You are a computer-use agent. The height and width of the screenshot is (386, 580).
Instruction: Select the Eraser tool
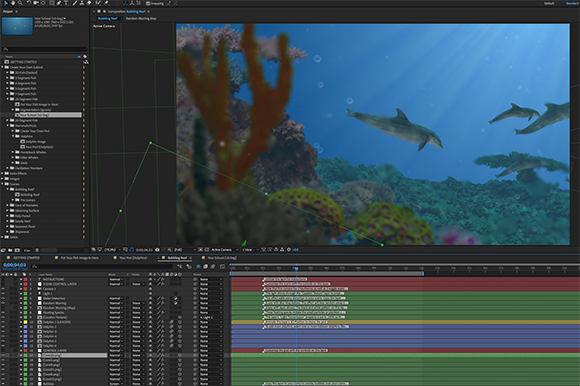89,3
